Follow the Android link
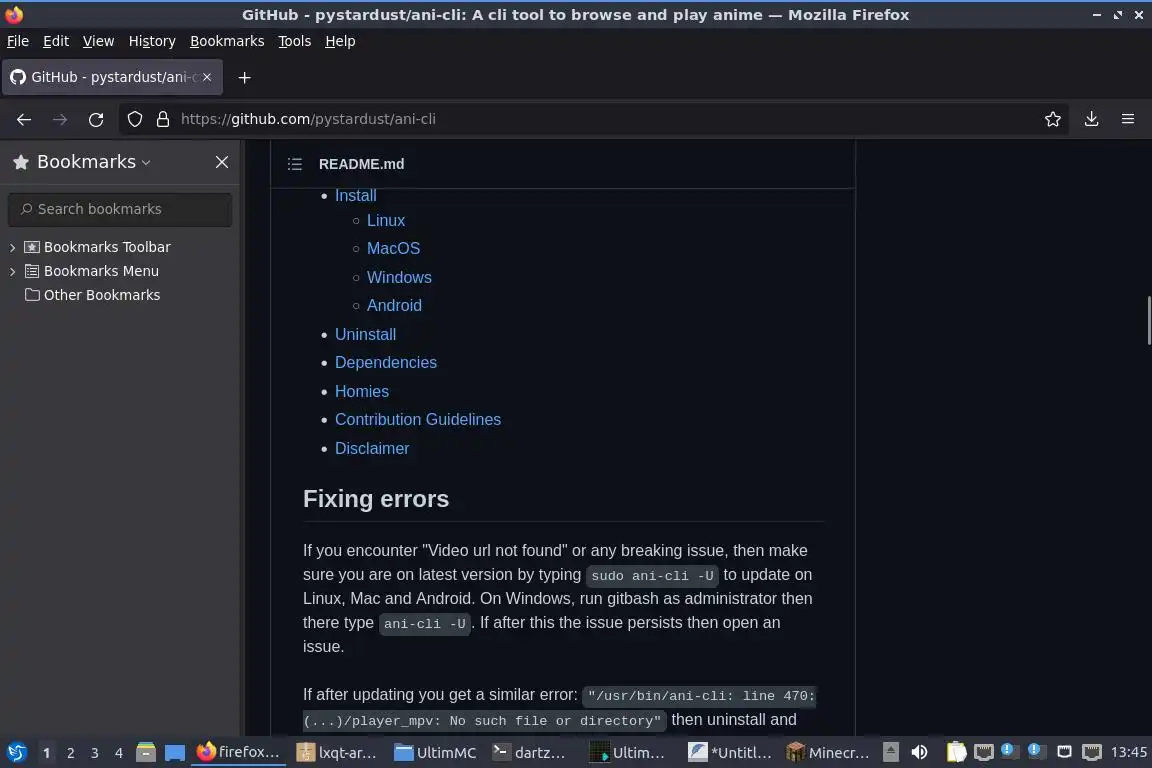Viewport: 1152px width, 768px height. (394, 305)
